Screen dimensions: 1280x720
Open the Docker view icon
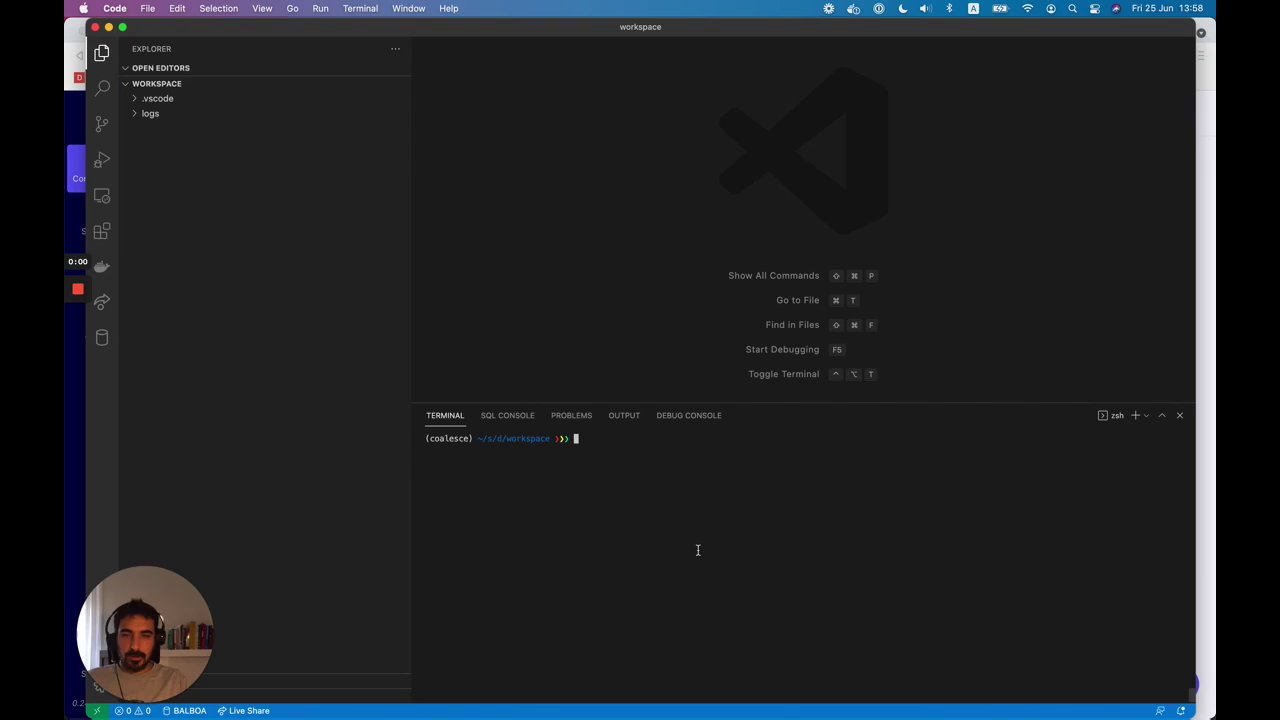coord(102,266)
